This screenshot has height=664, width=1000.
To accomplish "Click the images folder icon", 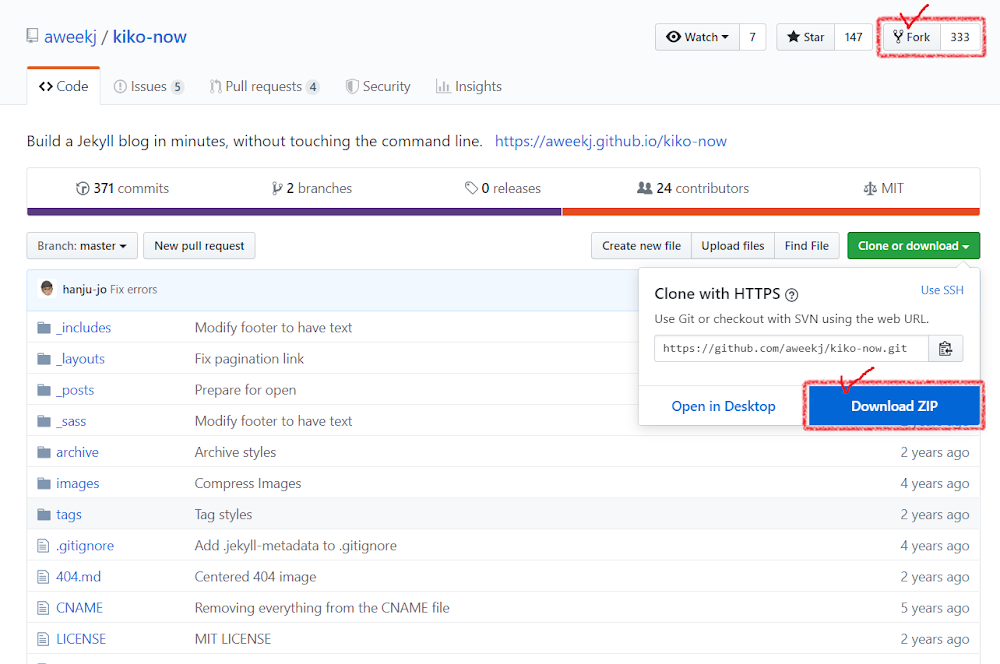I will pyautogui.click(x=44, y=483).
